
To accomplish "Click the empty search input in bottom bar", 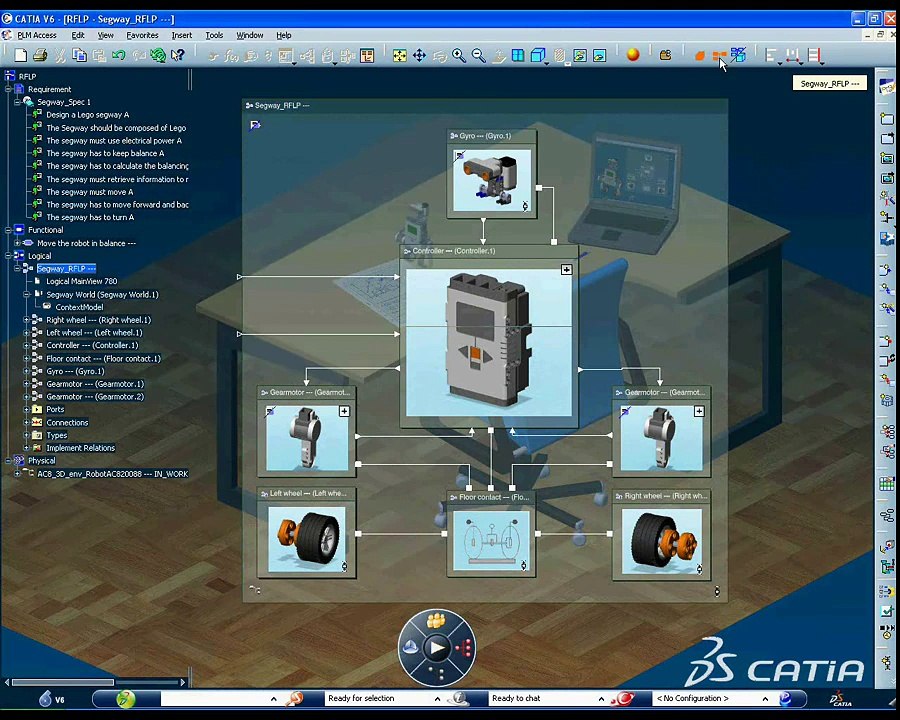I will [x=215, y=699].
